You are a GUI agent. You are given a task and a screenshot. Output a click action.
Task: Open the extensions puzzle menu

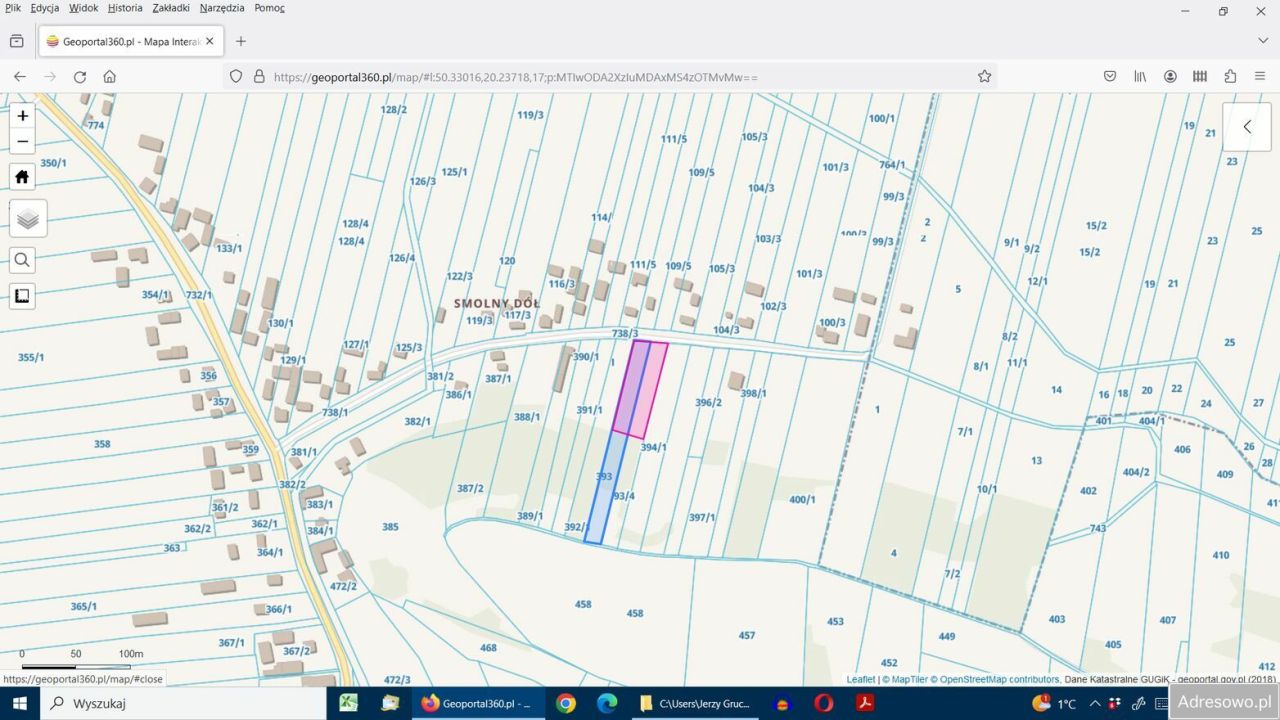coord(1230,76)
